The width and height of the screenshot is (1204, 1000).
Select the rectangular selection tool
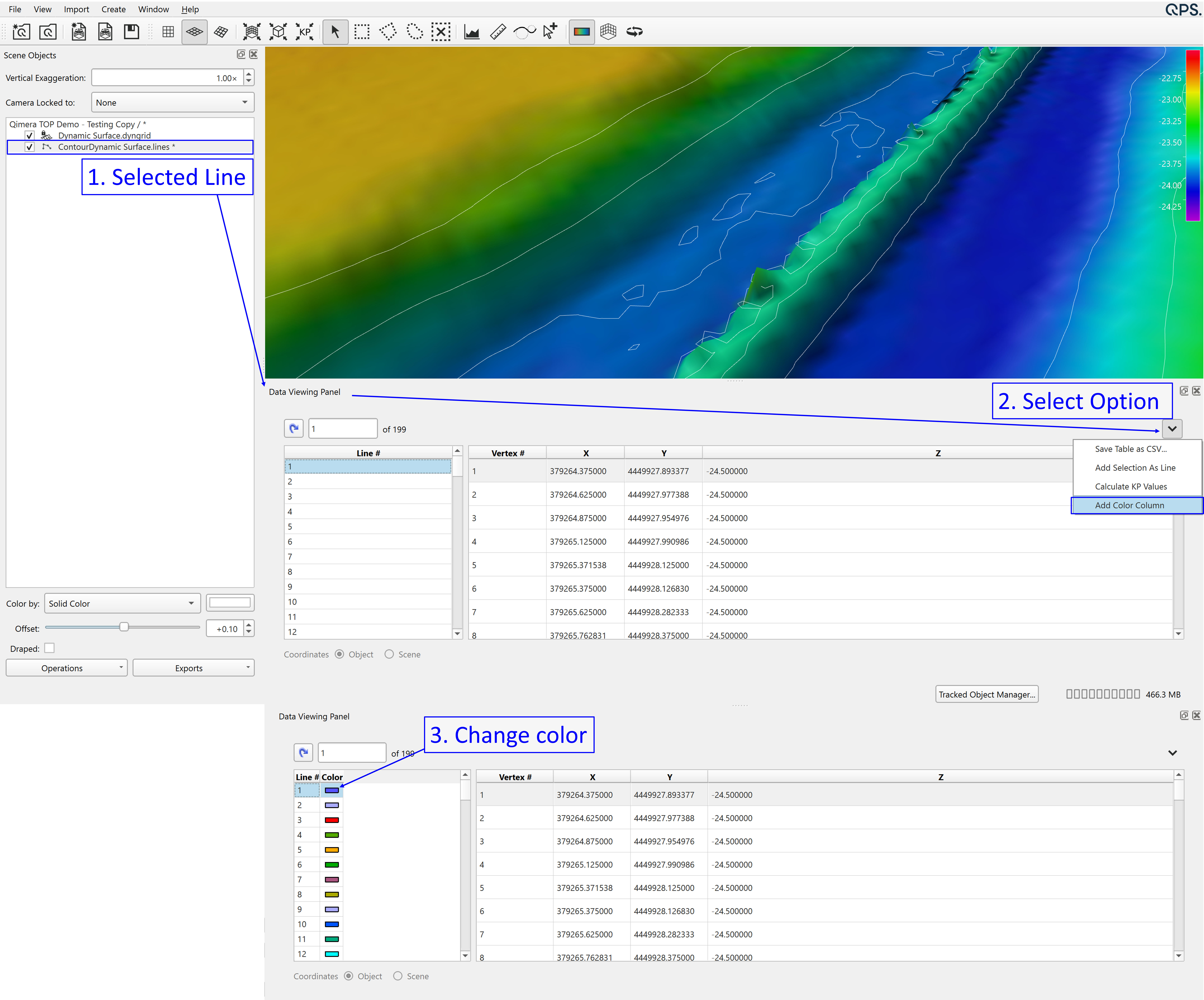pos(362,31)
